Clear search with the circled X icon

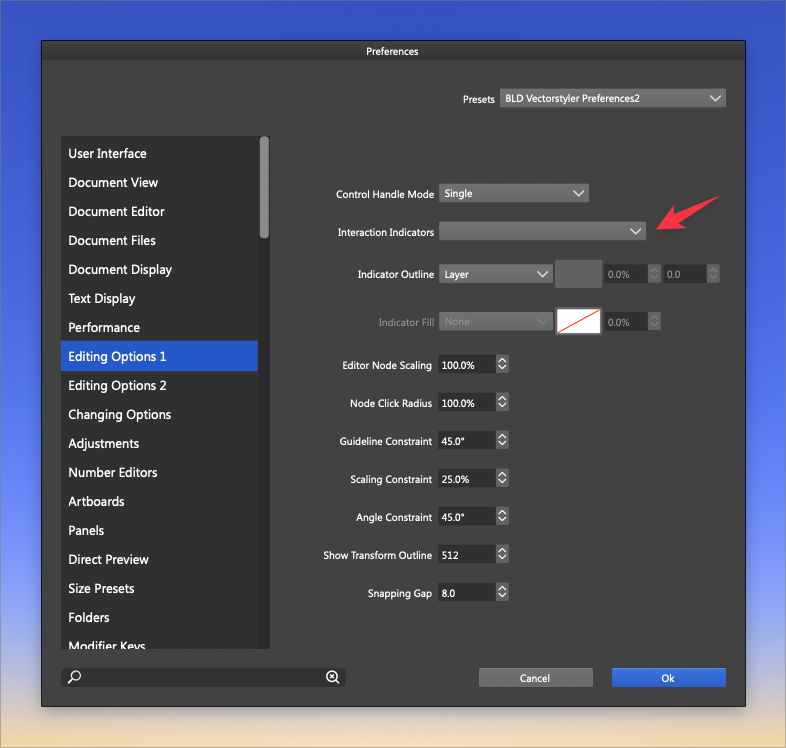click(332, 677)
